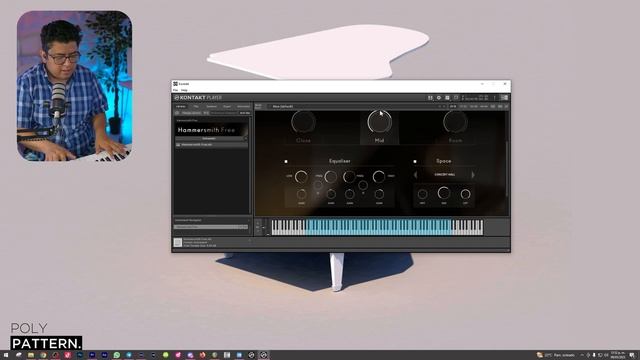Switch to the Expert browser tab

pyautogui.click(x=227, y=107)
